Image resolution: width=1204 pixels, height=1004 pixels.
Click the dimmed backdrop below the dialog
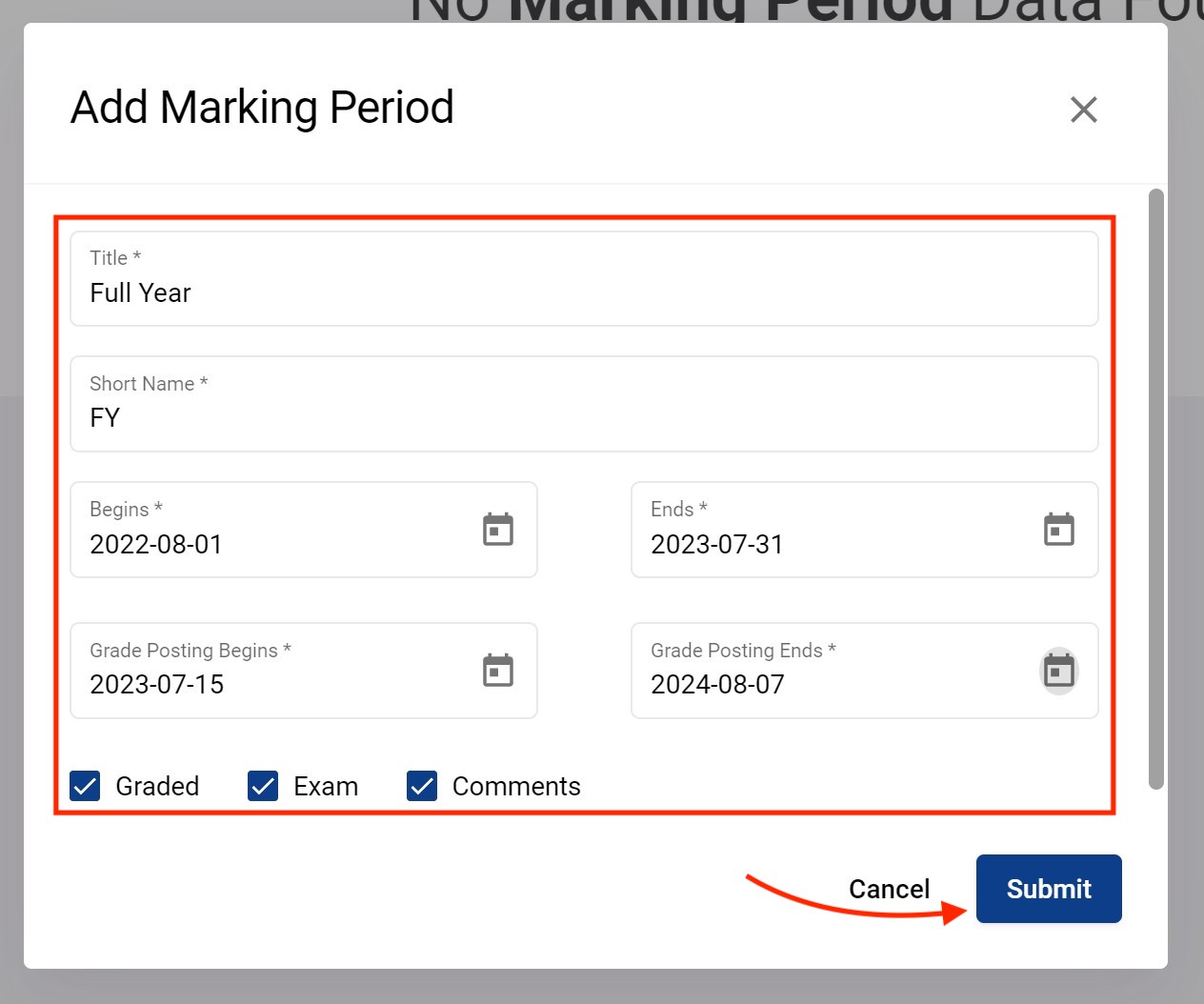coord(602,988)
